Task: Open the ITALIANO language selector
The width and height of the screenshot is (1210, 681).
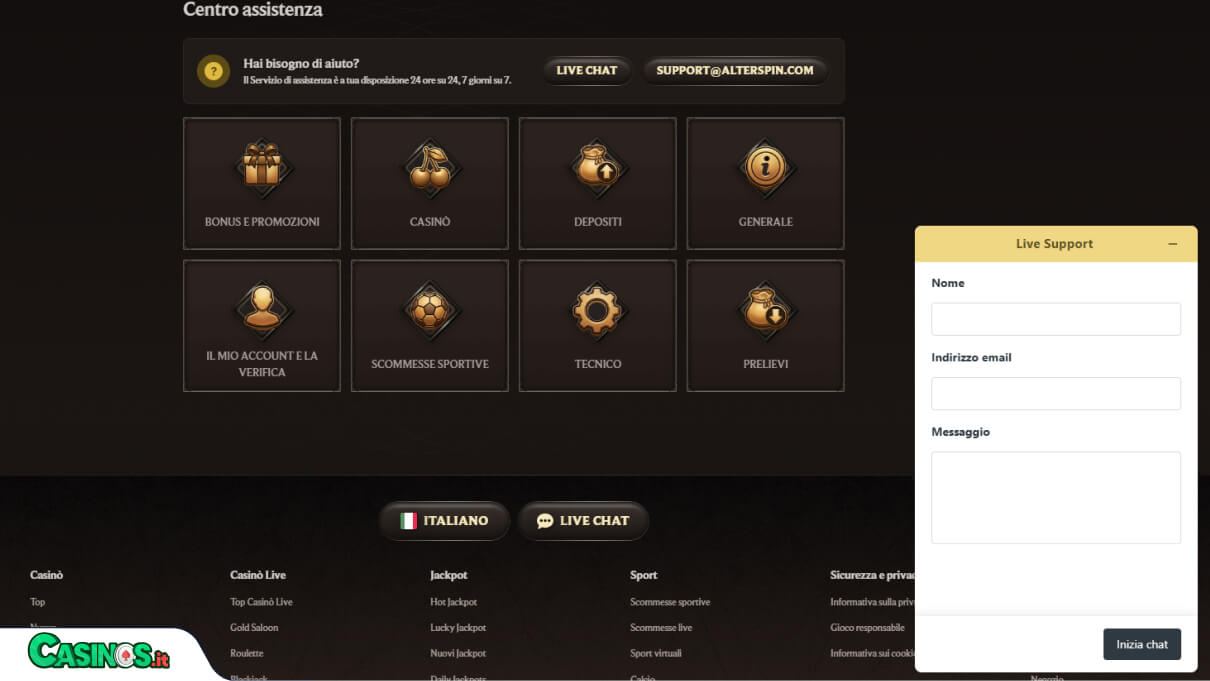Action: coord(444,521)
